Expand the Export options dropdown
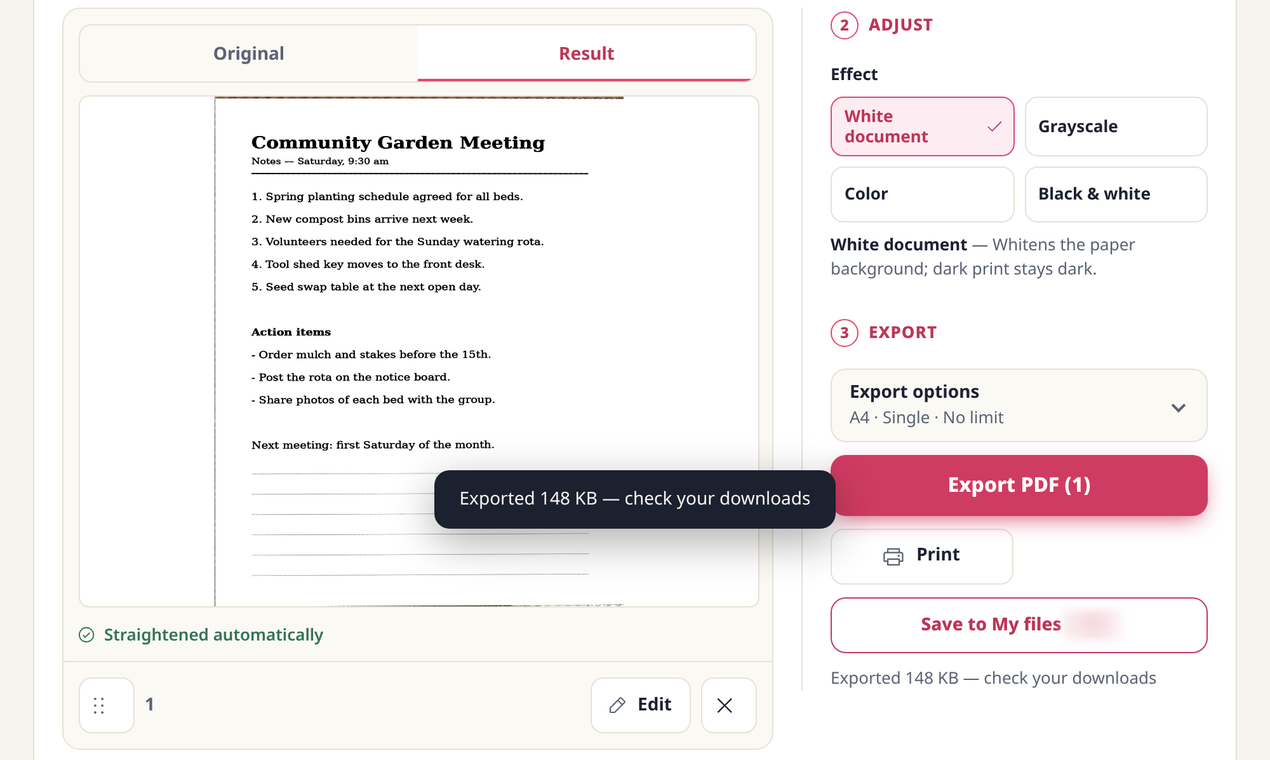 pos(1019,405)
